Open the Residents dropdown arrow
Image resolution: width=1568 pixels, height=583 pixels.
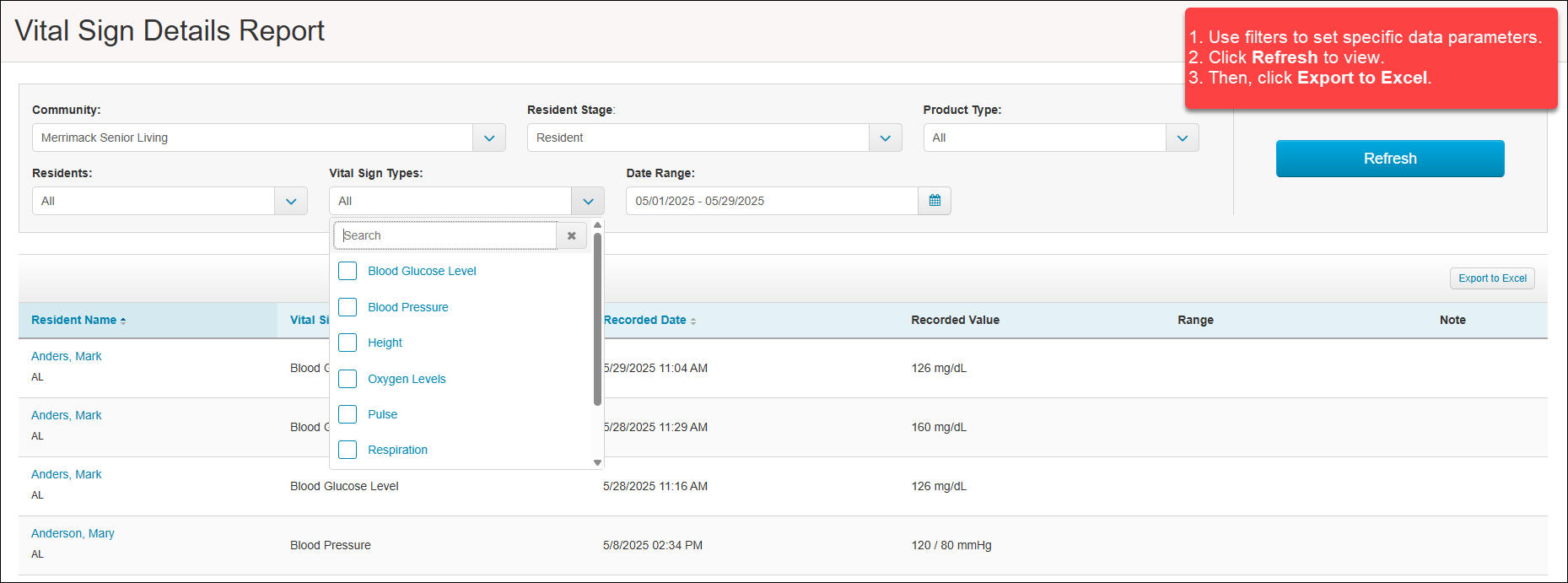(x=291, y=201)
